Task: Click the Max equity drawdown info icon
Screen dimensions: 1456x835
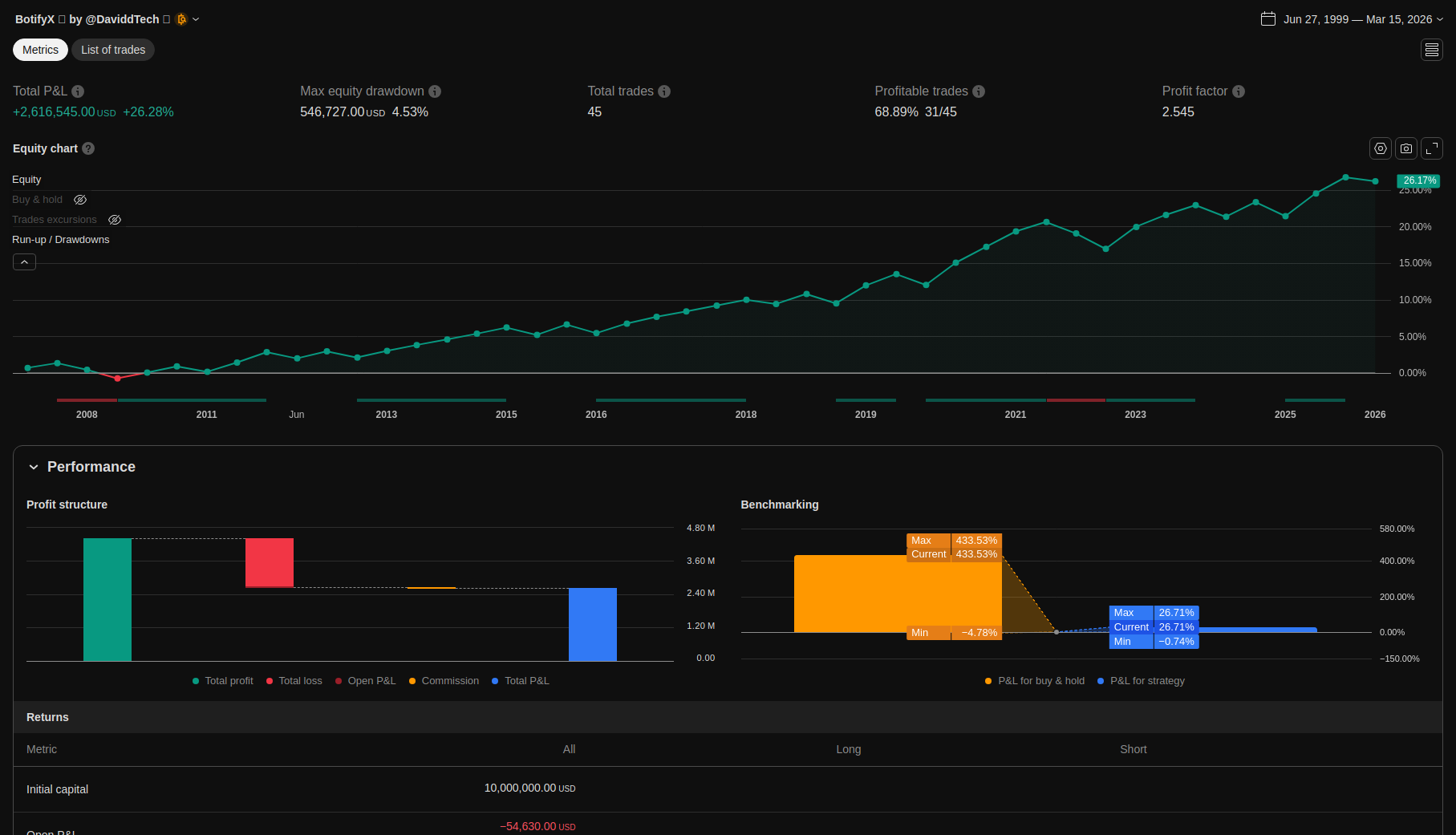Action: [435, 91]
